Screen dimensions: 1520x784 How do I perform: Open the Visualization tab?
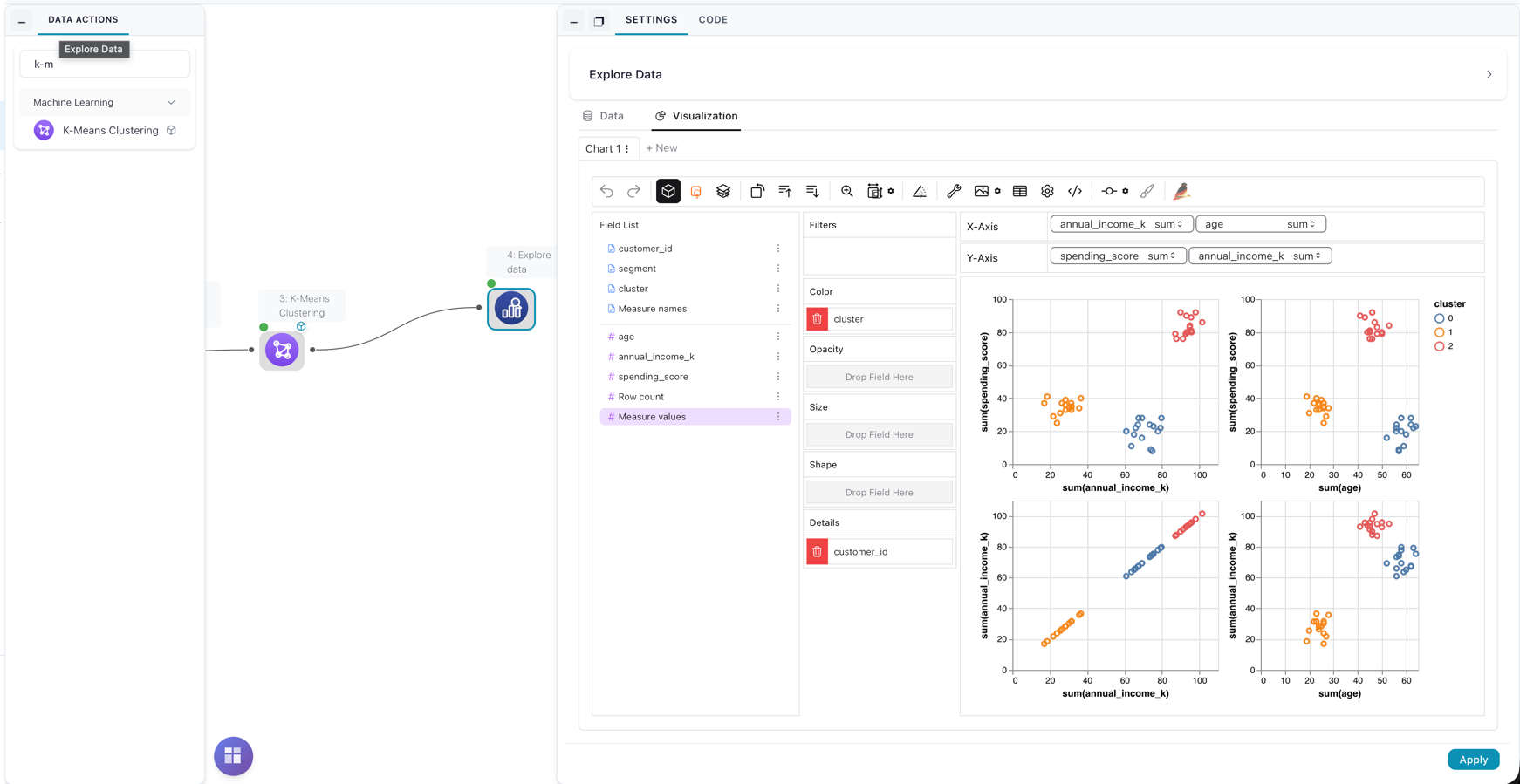point(696,116)
